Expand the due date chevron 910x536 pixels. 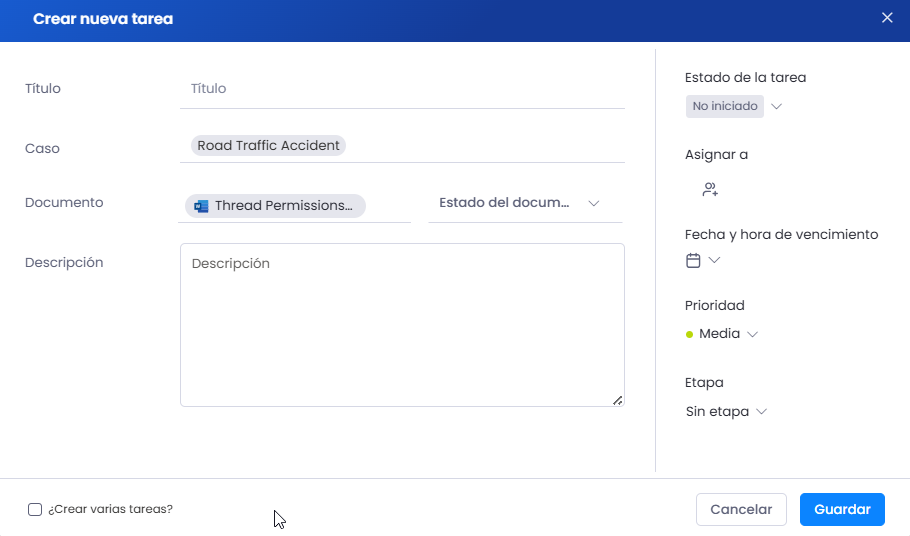(714, 260)
